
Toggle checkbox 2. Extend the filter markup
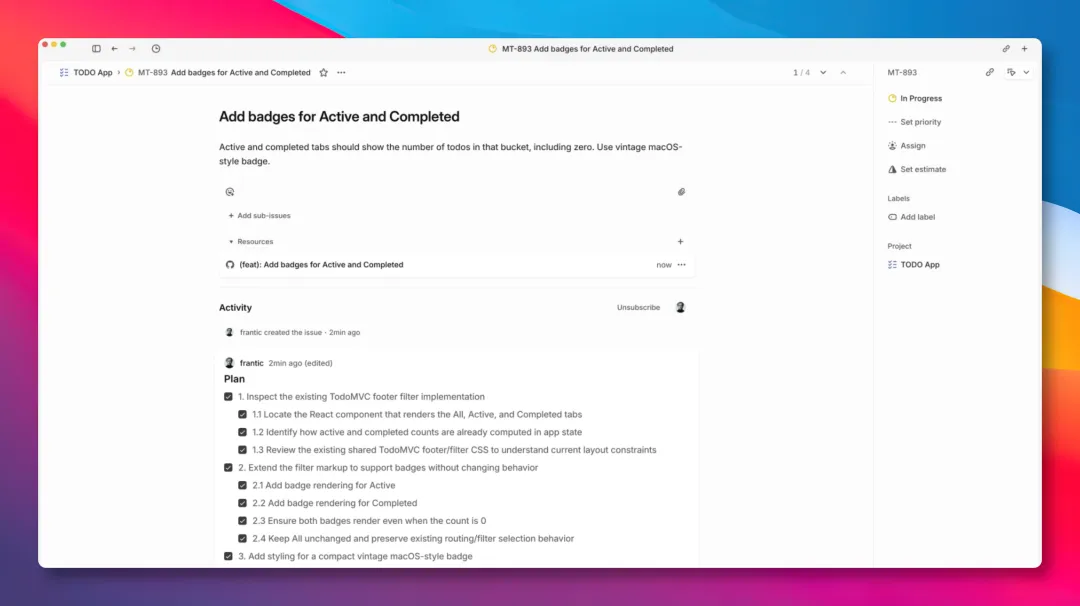(228, 468)
